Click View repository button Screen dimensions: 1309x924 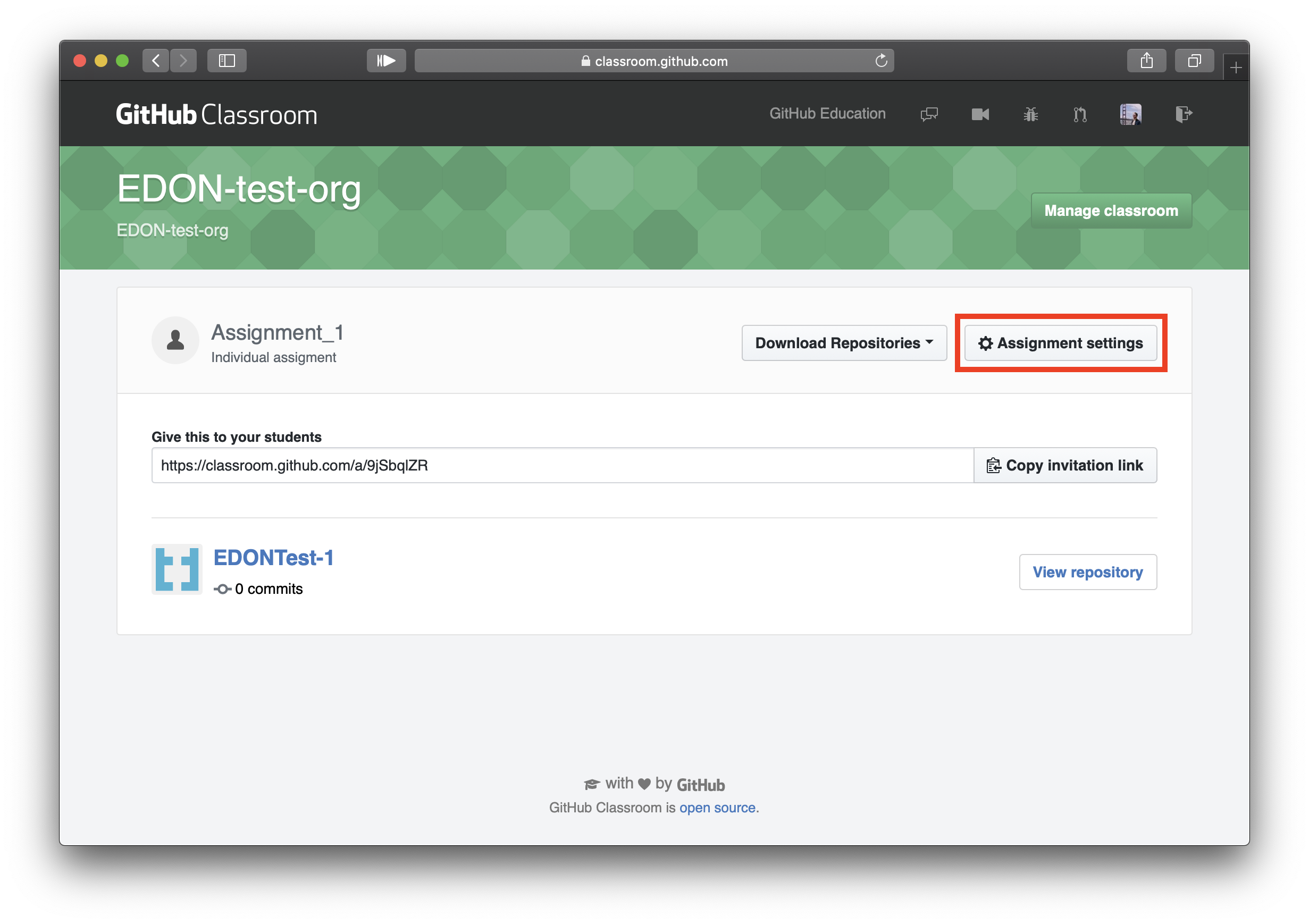[x=1087, y=572]
